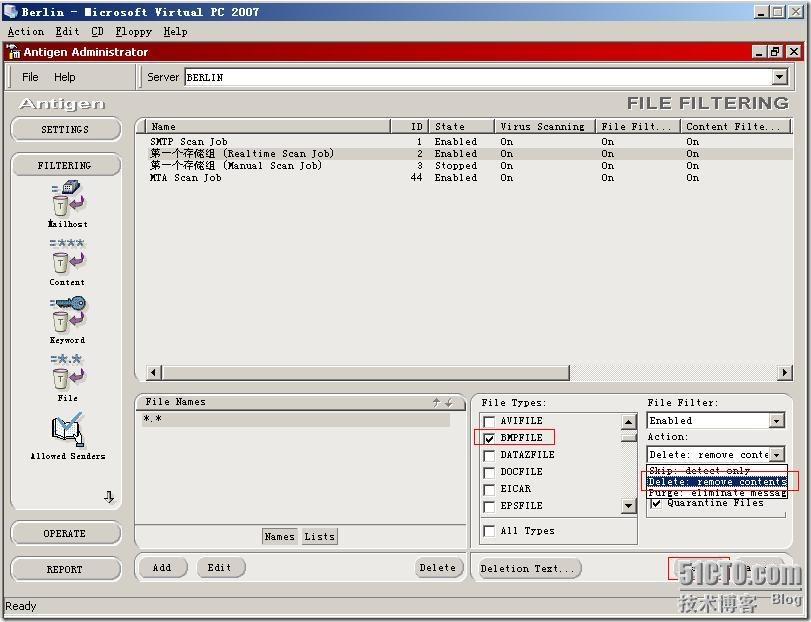Toggle the DOCFILE checkbox
811x622 pixels.
pyautogui.click(x=489, y=473)
